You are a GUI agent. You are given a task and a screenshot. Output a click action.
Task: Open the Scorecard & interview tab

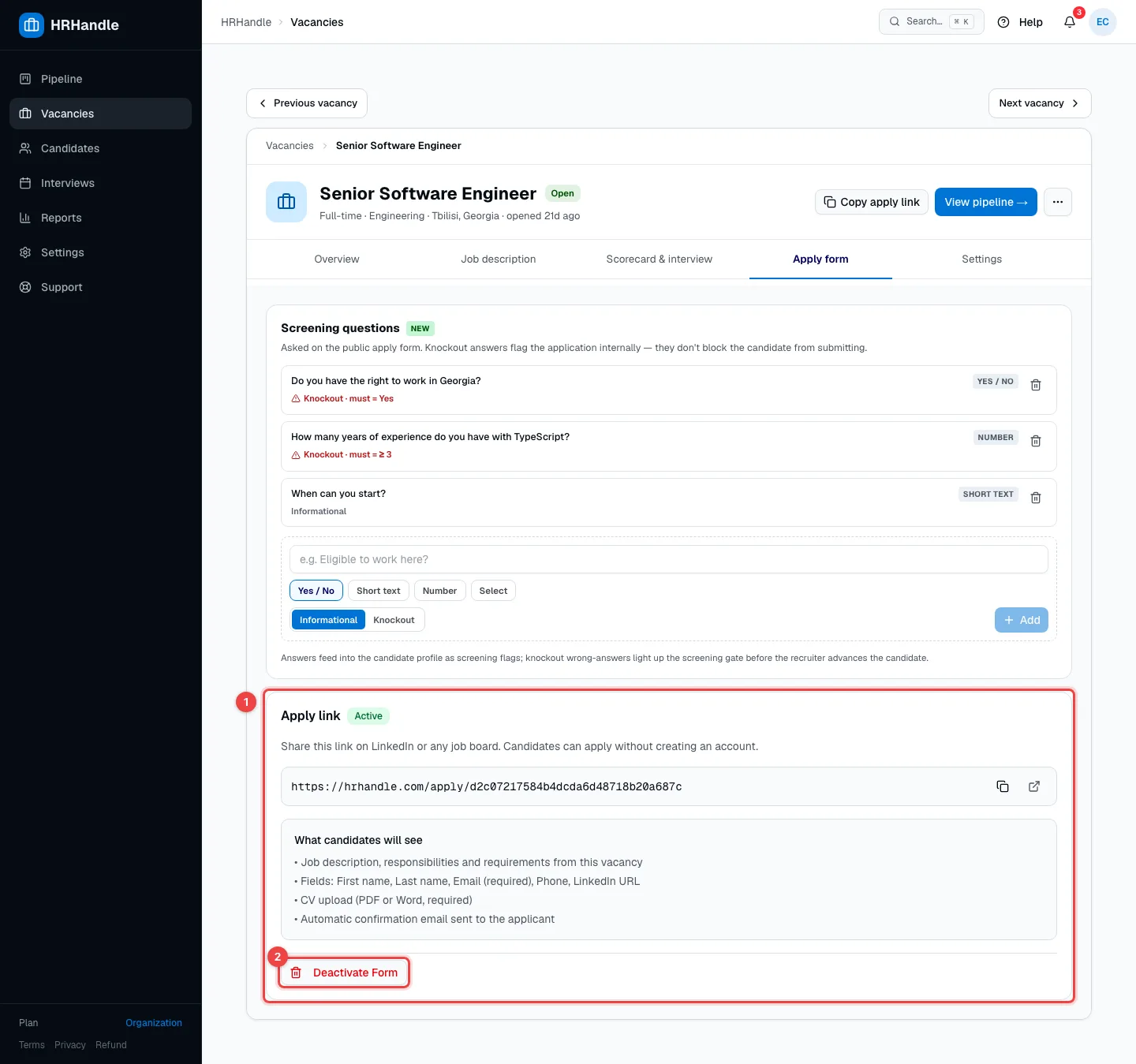(x=660, y=259)
